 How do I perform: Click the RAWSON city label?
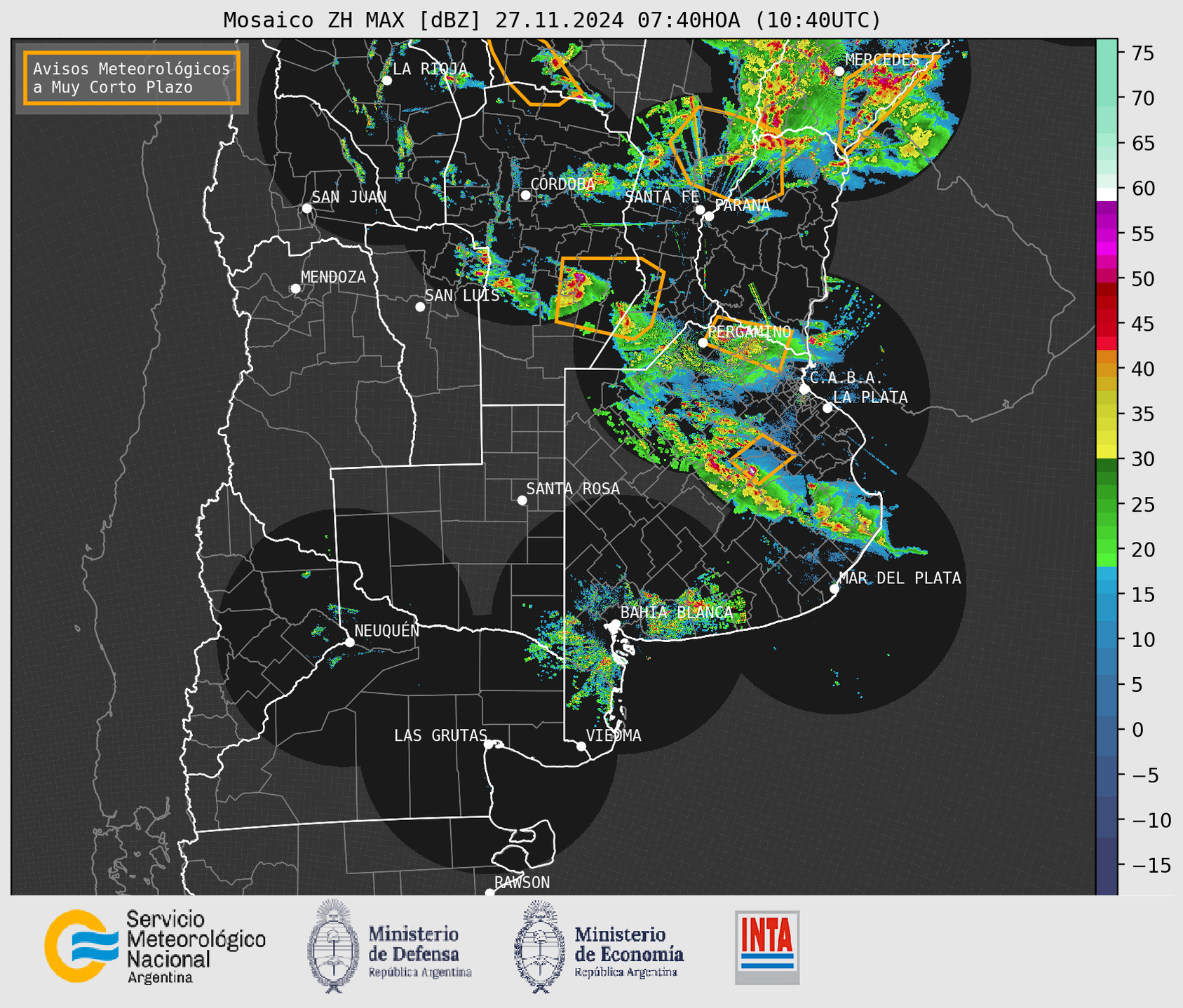[522, 883]
